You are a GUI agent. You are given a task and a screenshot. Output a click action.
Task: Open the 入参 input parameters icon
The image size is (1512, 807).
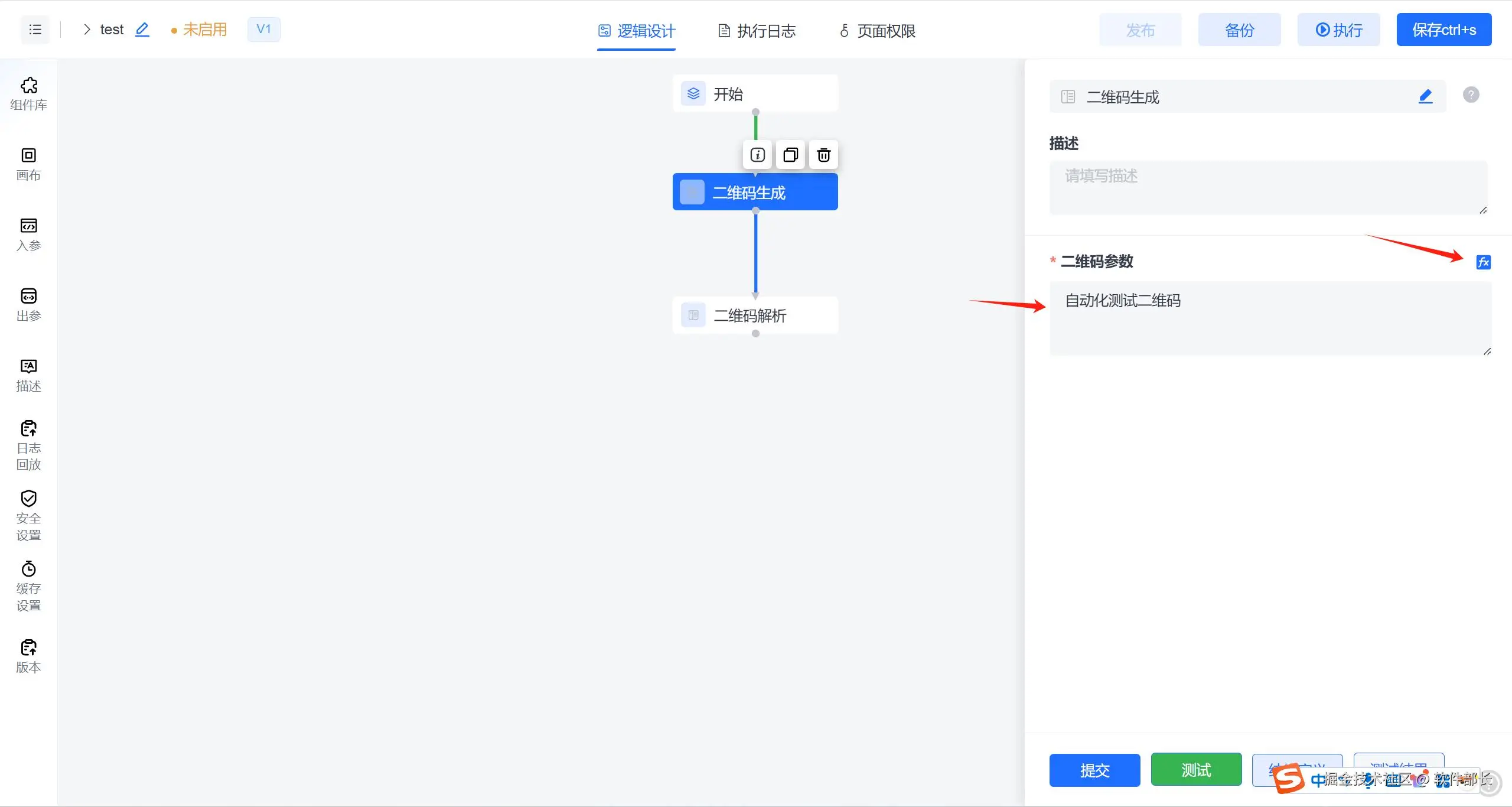pos(28,234)
